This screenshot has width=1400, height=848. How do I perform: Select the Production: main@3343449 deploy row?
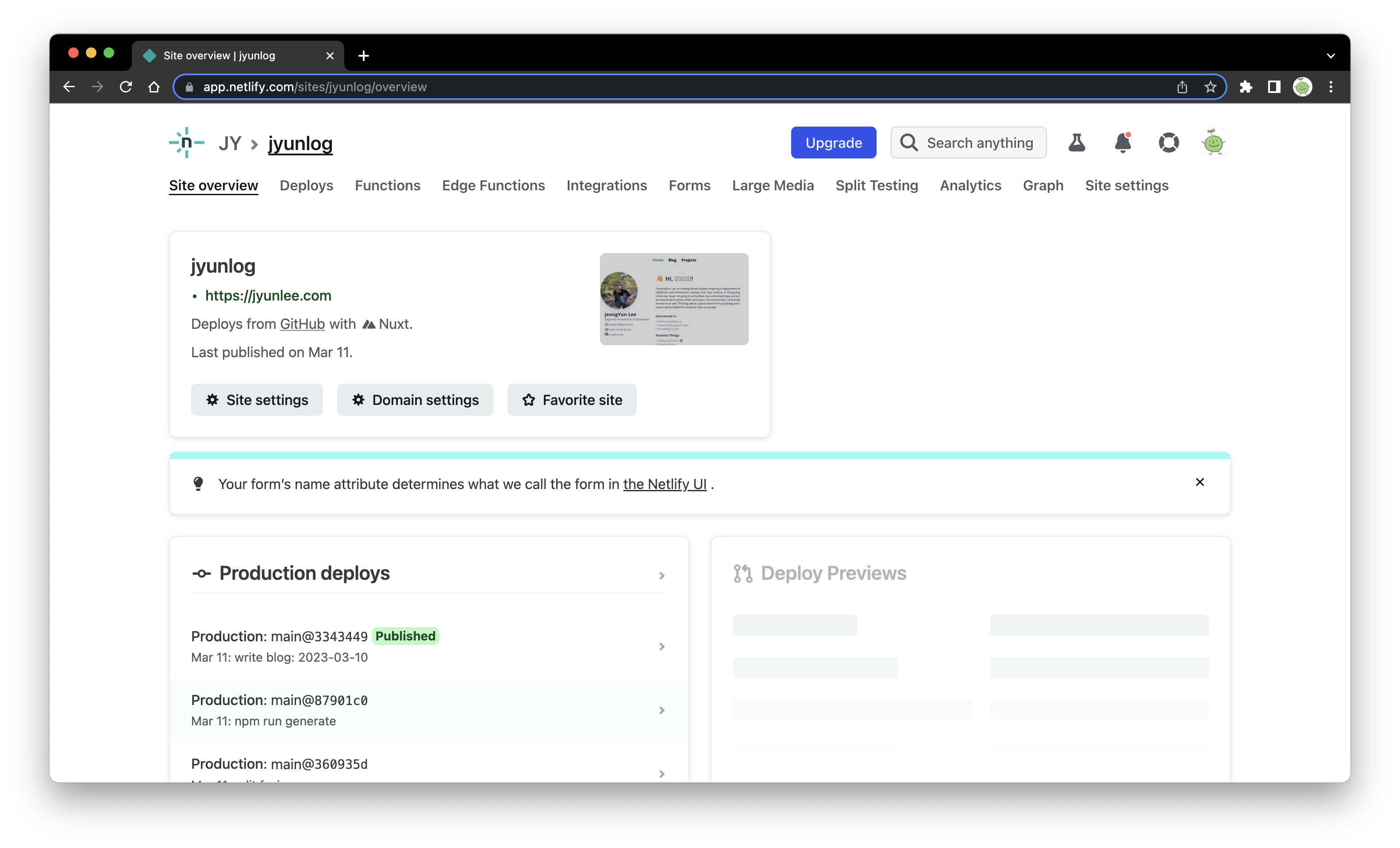(429, 646)
